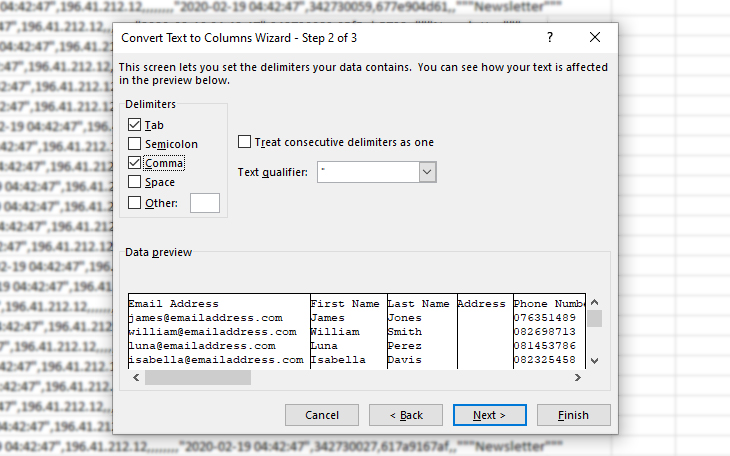Click the horizontal scrollbar thumb in preview
This screenshot has height=456, width=730.
pyautogui.click(x=198, y=378)
